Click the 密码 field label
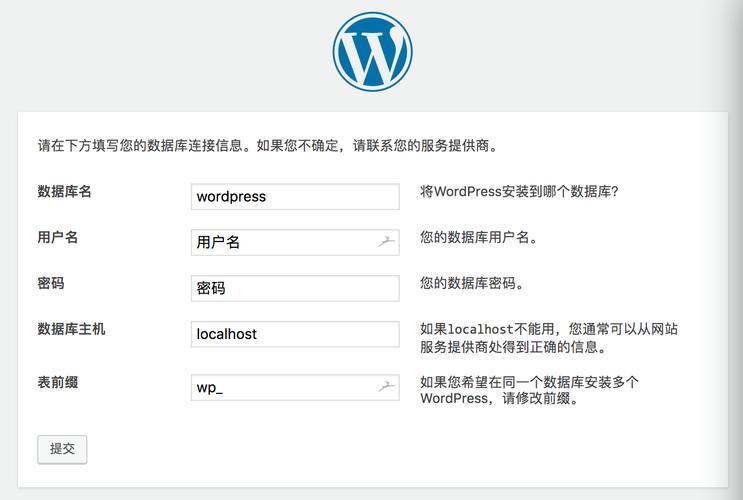The height and width of the screenshot is (500, 743). (51, 283)
